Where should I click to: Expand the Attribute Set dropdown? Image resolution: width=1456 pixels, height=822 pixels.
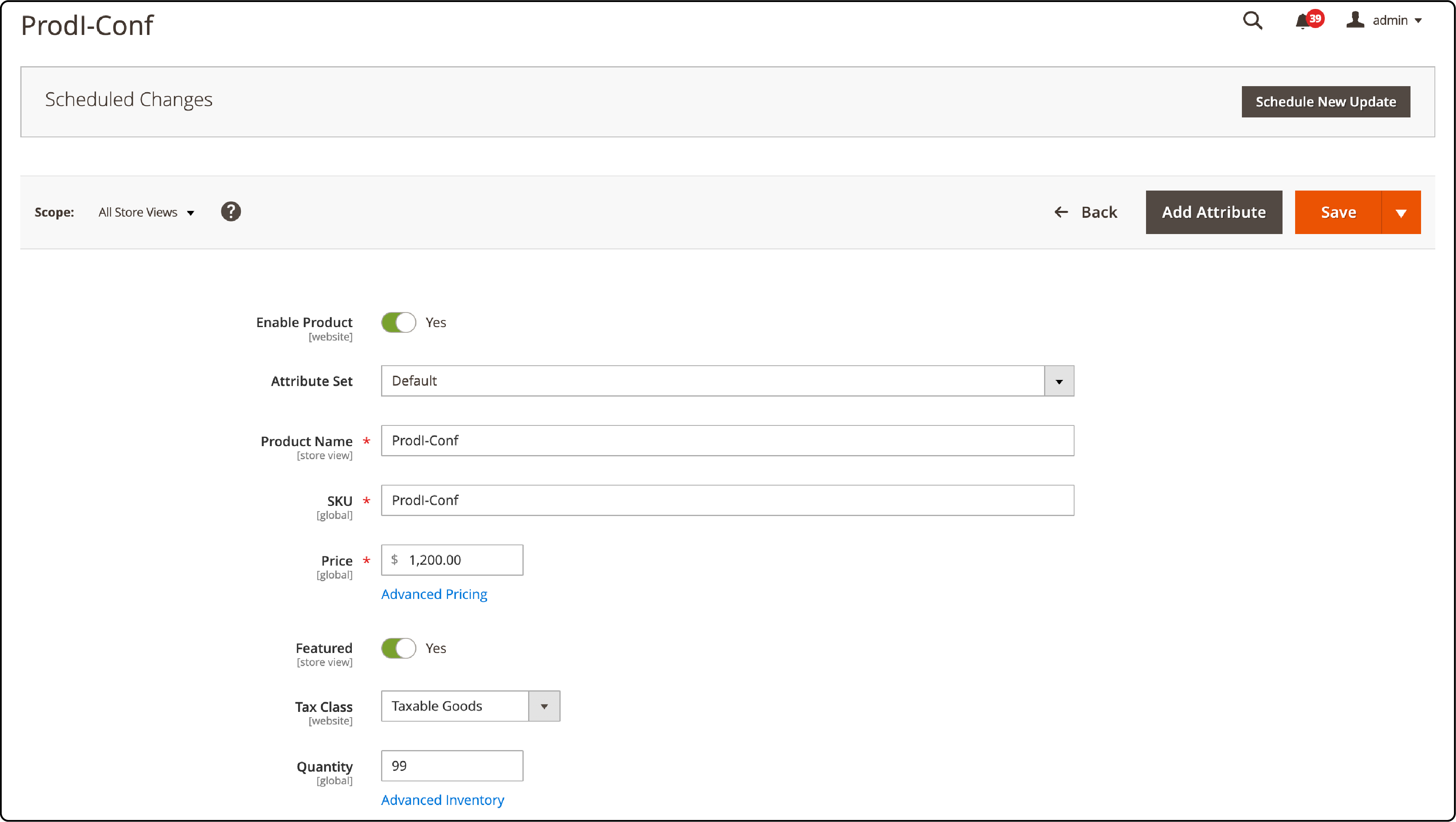coord(1060,380)
